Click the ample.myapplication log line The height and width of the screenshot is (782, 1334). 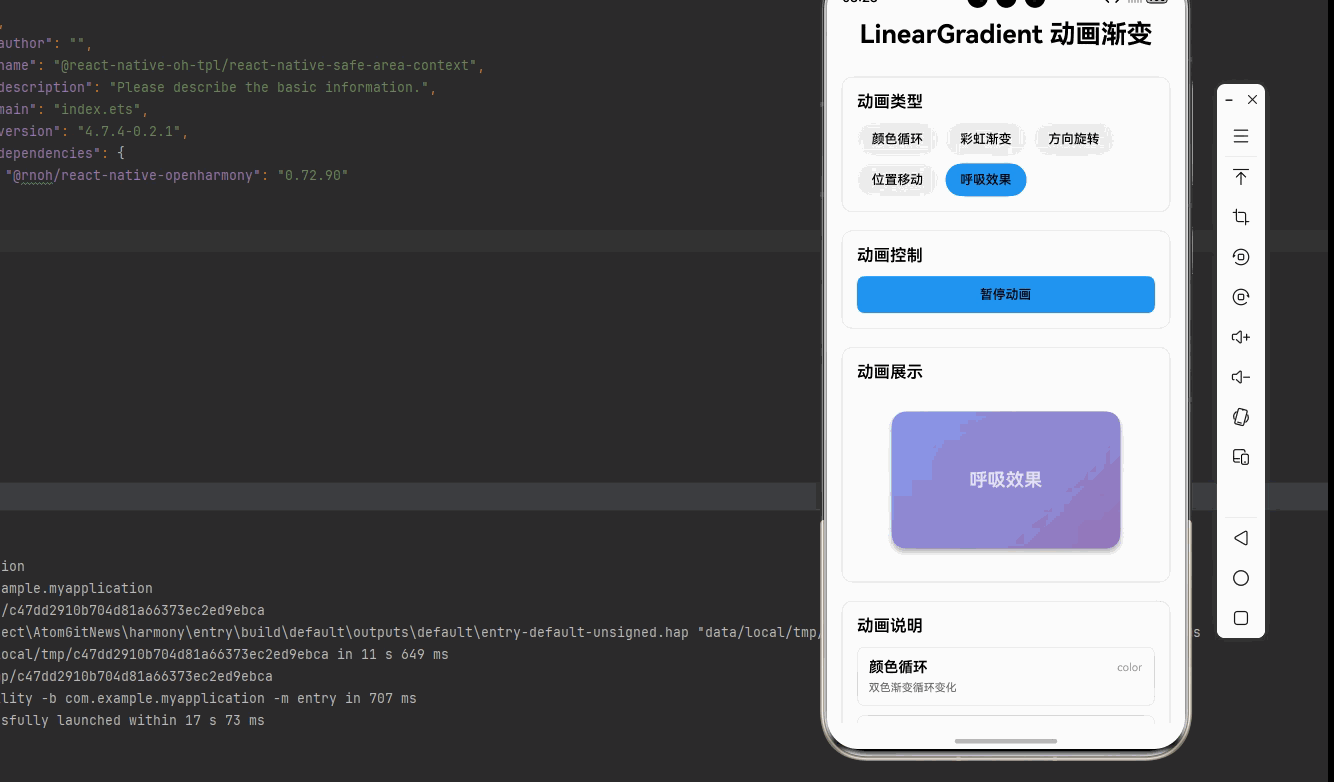pyautogui.click(x=76, y=588)
